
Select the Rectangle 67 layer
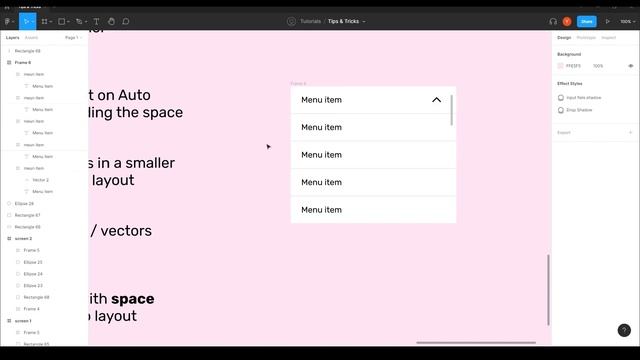(x=27, y=215)
